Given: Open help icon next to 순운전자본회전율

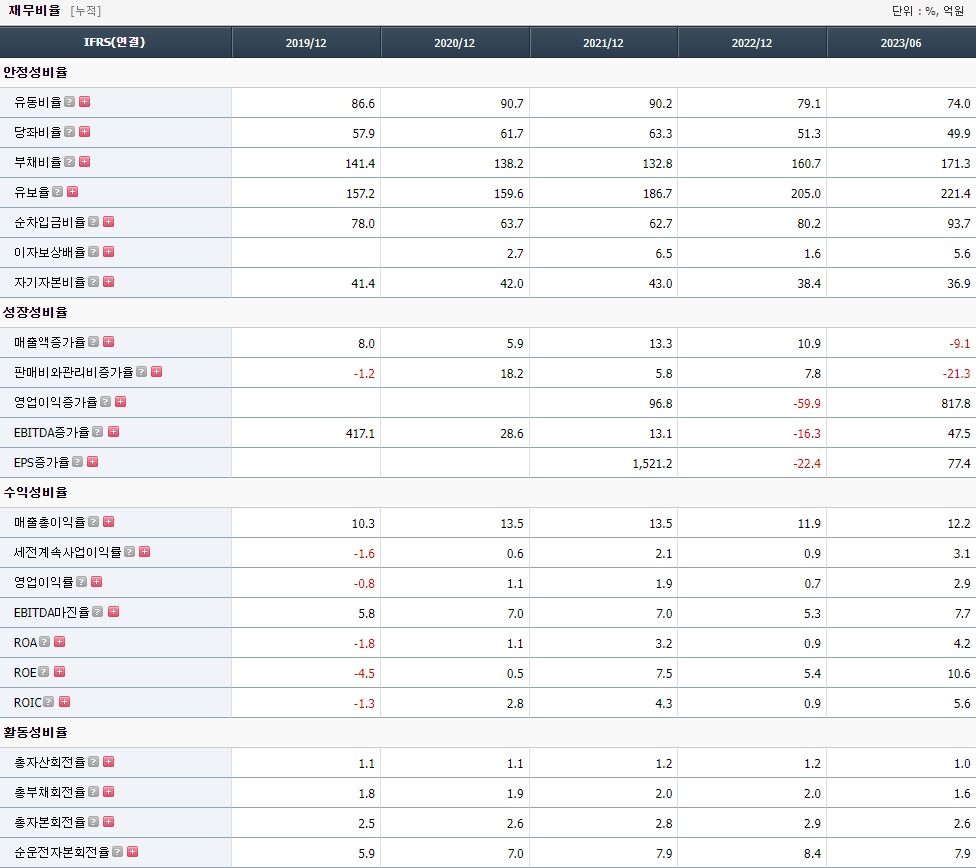Looking at the screenshot, I should click(117, 851).
